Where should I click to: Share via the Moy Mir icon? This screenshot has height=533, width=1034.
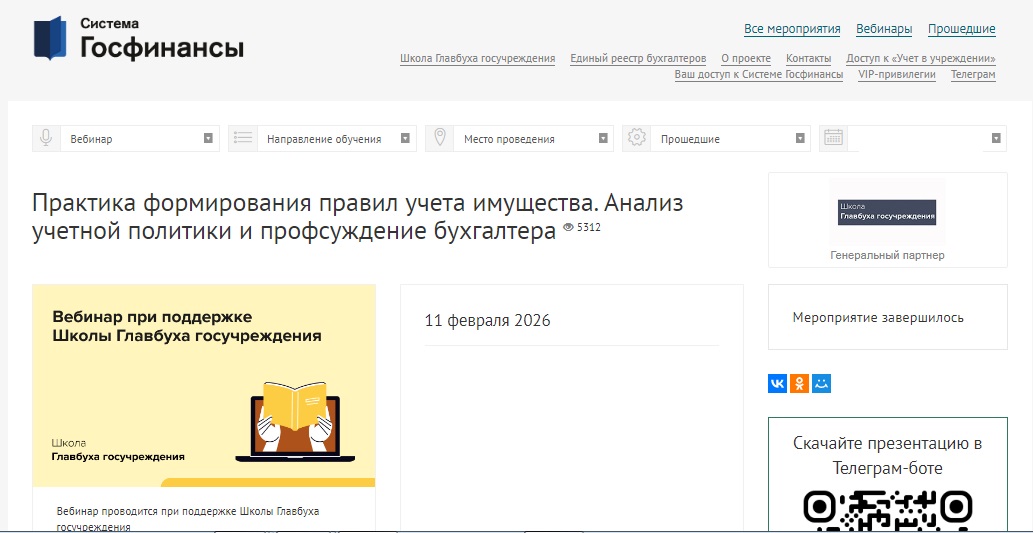coord(821,383)
